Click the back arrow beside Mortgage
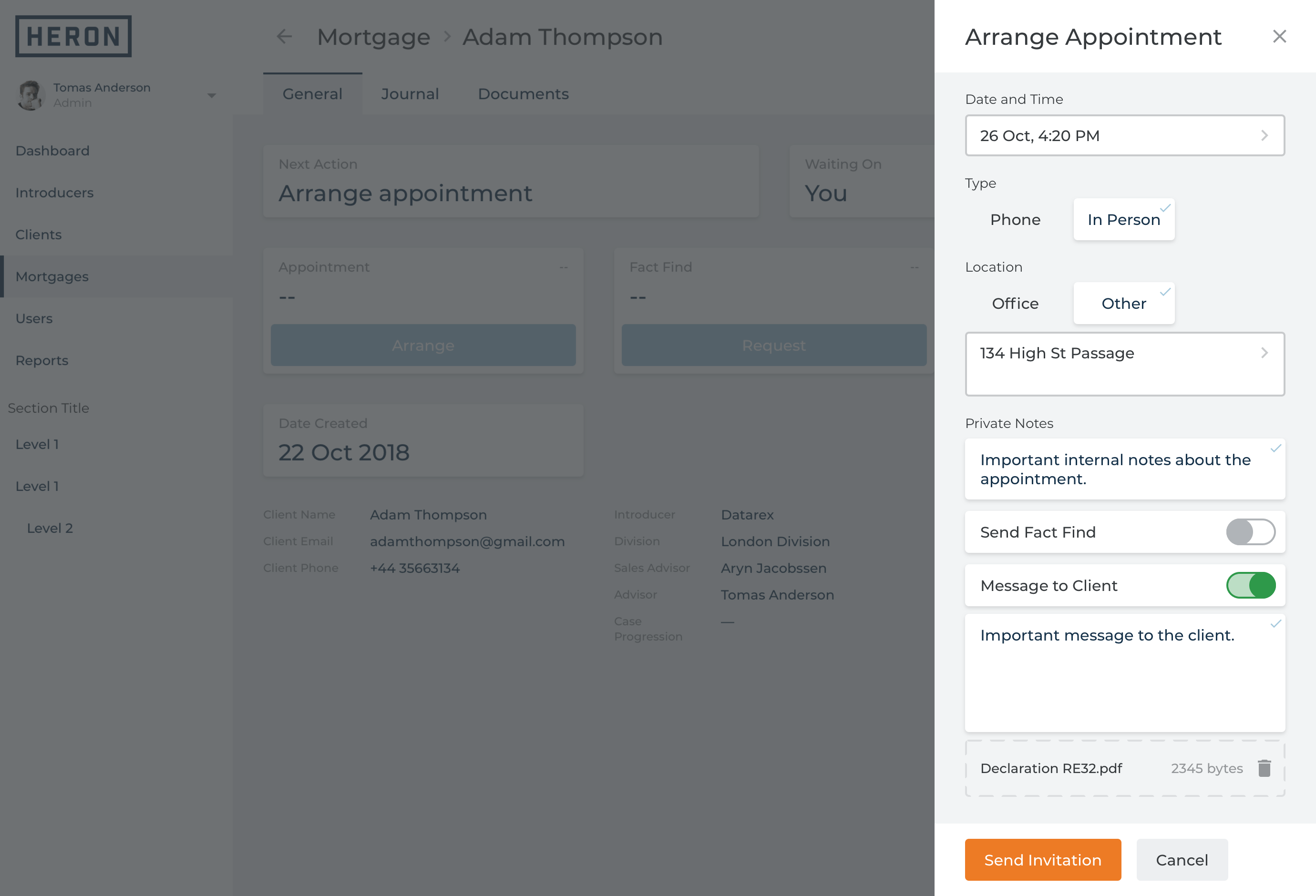The height and width of the screenshot is (896, 1316). coord(284,37)
